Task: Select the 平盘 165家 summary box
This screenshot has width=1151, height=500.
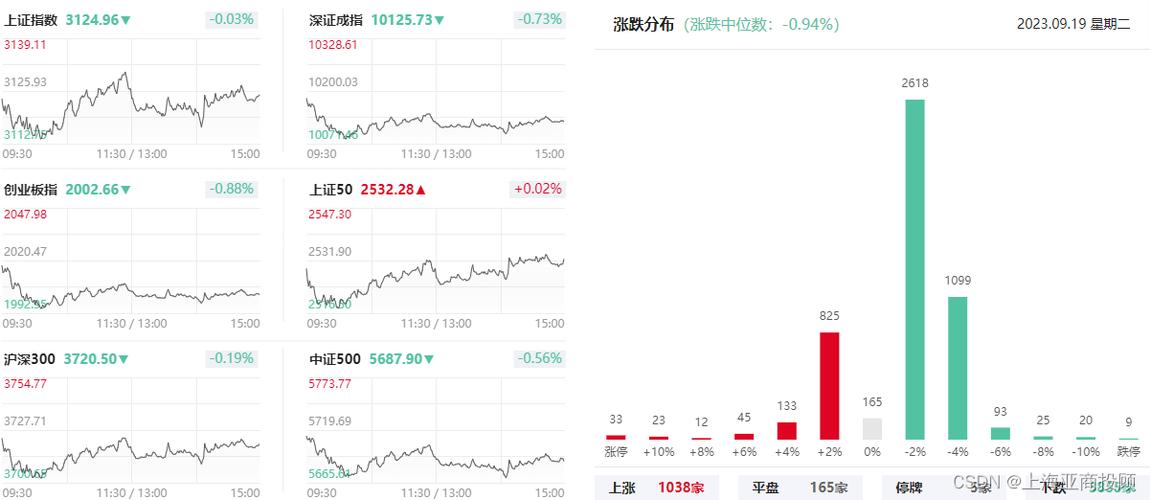Action: [800, 487]
